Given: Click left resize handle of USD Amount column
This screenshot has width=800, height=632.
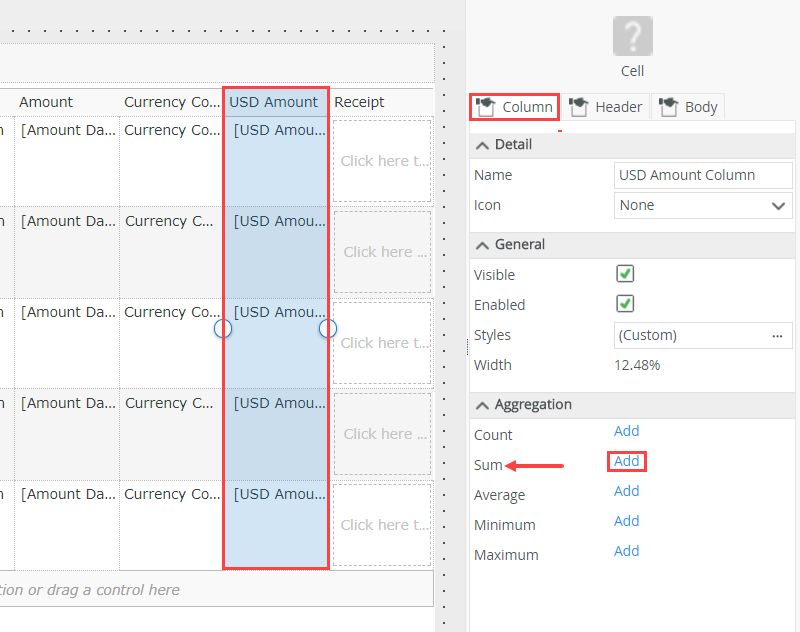Looking at the screenshot, I should 223,328.
